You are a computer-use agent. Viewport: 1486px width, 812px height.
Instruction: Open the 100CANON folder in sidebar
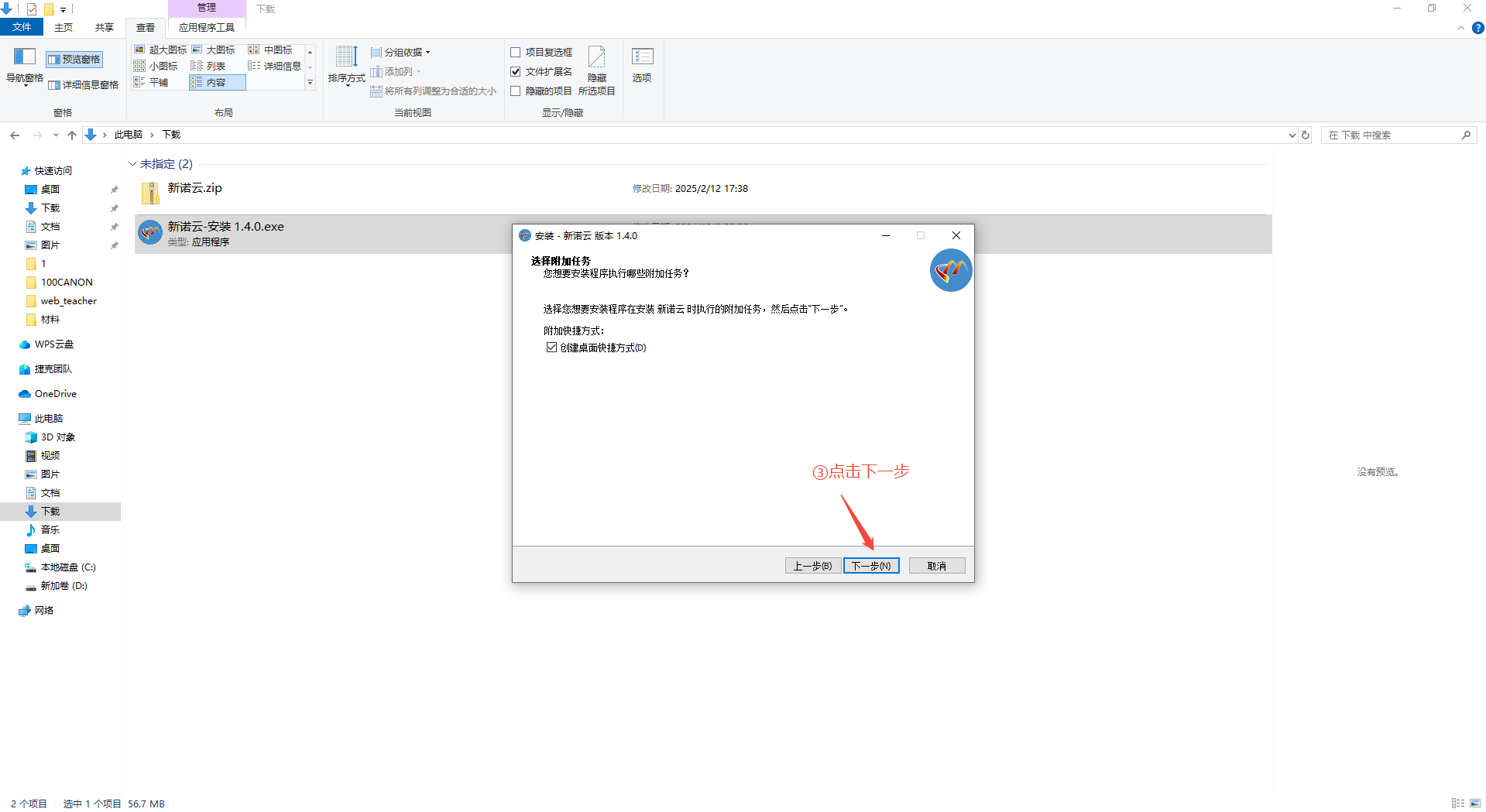[67, 283]
